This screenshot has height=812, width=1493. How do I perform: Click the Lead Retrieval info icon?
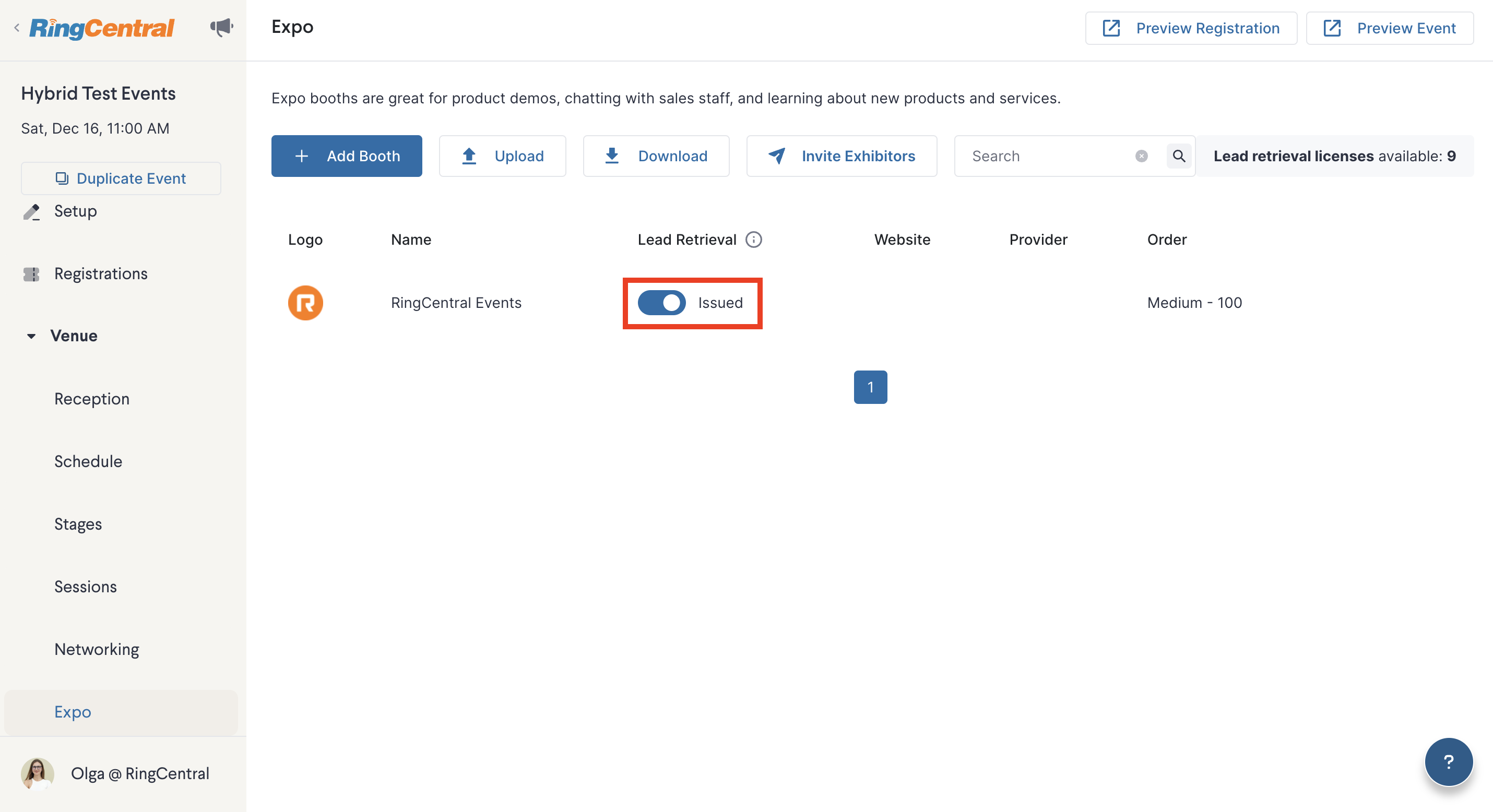[753, 240]
